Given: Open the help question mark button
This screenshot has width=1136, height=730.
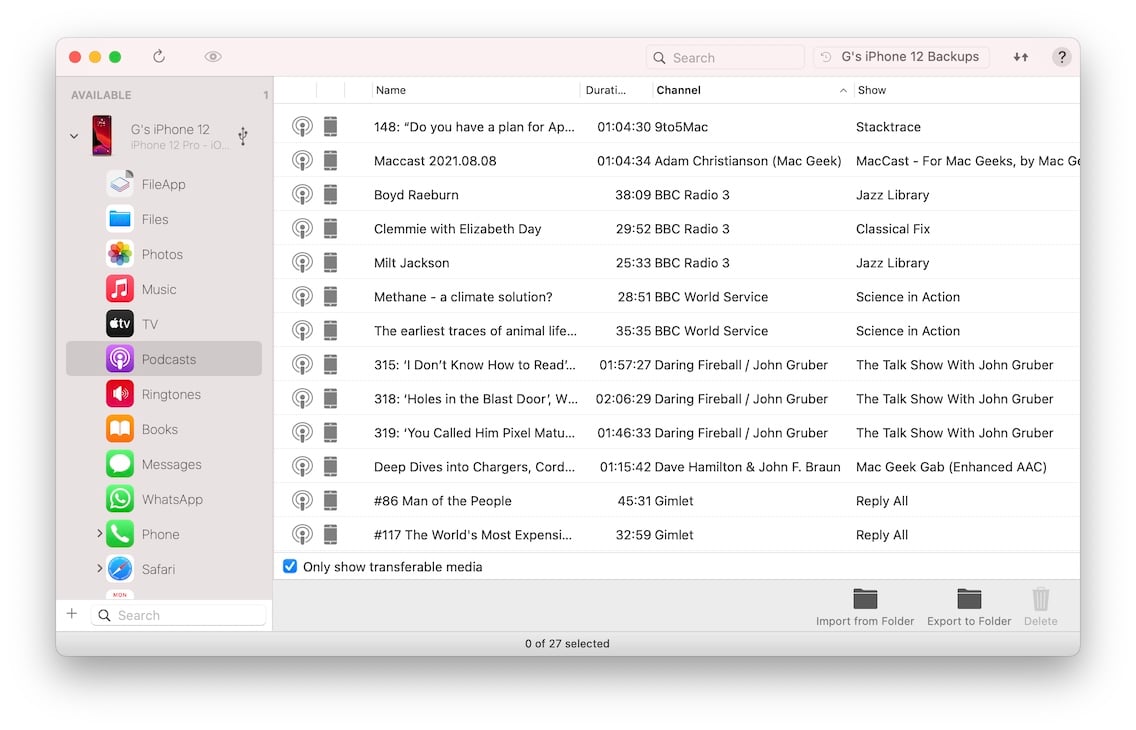Looking at the screenshot, I should [x=1061, y=56].
